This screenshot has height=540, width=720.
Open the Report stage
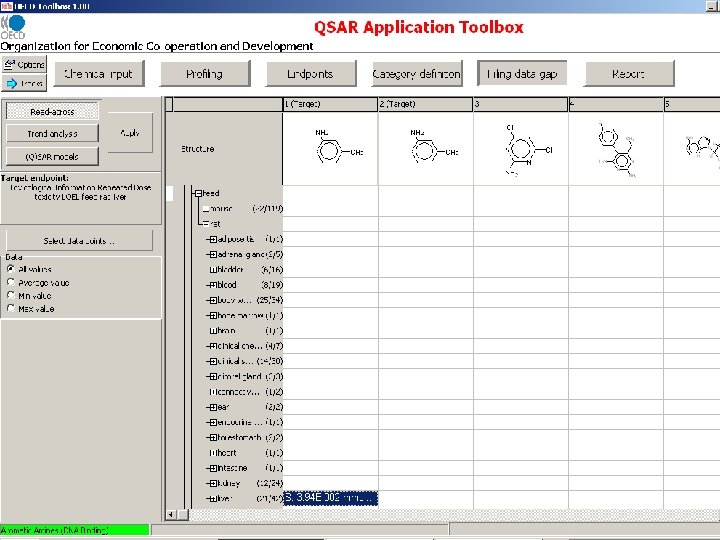pos(629,73)
